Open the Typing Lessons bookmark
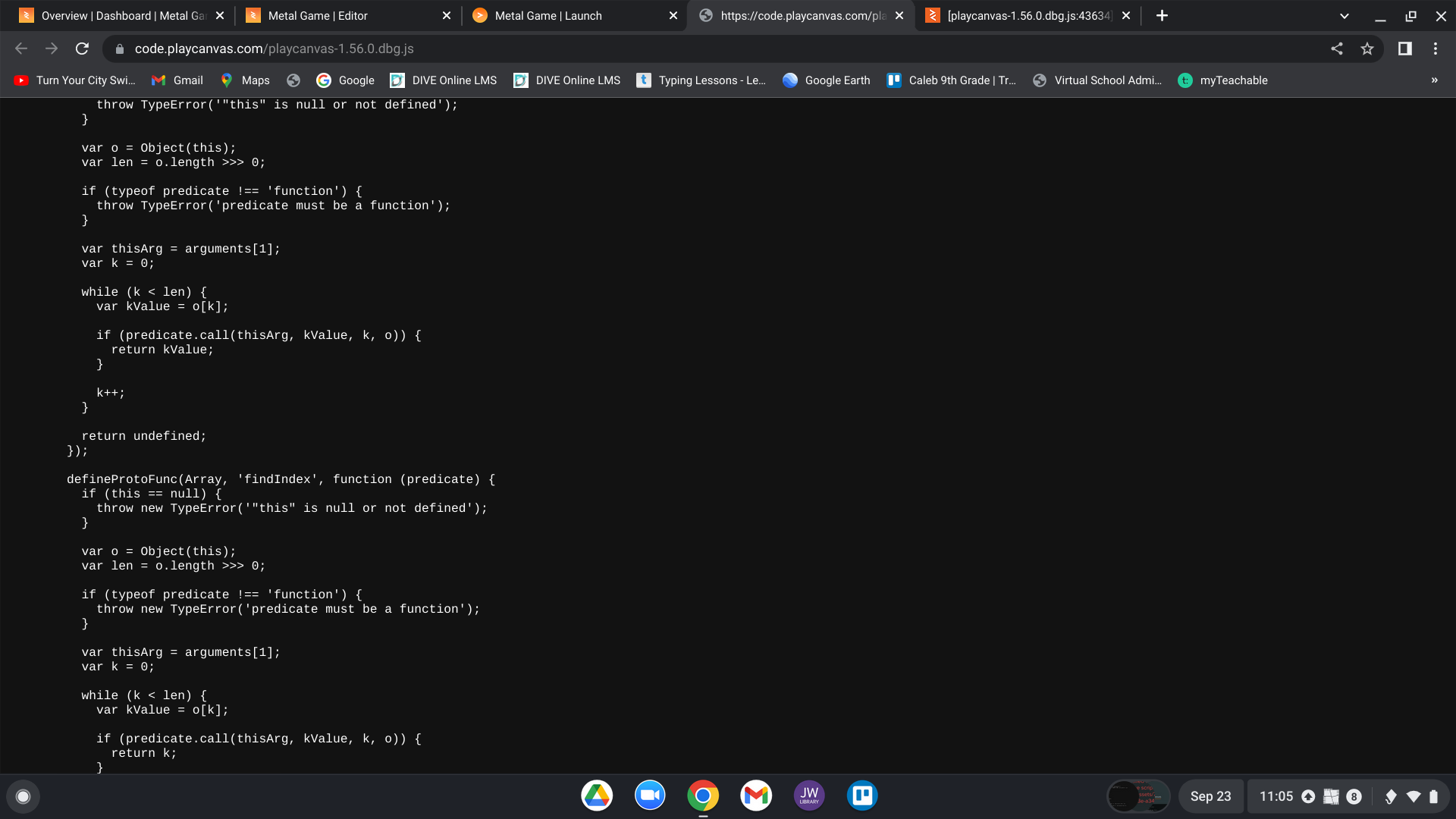Screen dimensions: 1456x819 coord(701,80)
